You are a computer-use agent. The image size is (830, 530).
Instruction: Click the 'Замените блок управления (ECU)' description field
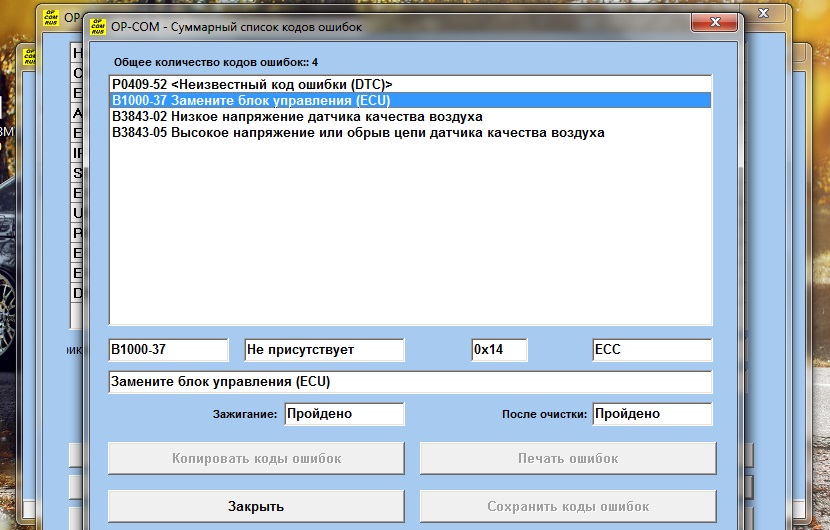pyautogui.click(x=409, y=382)
